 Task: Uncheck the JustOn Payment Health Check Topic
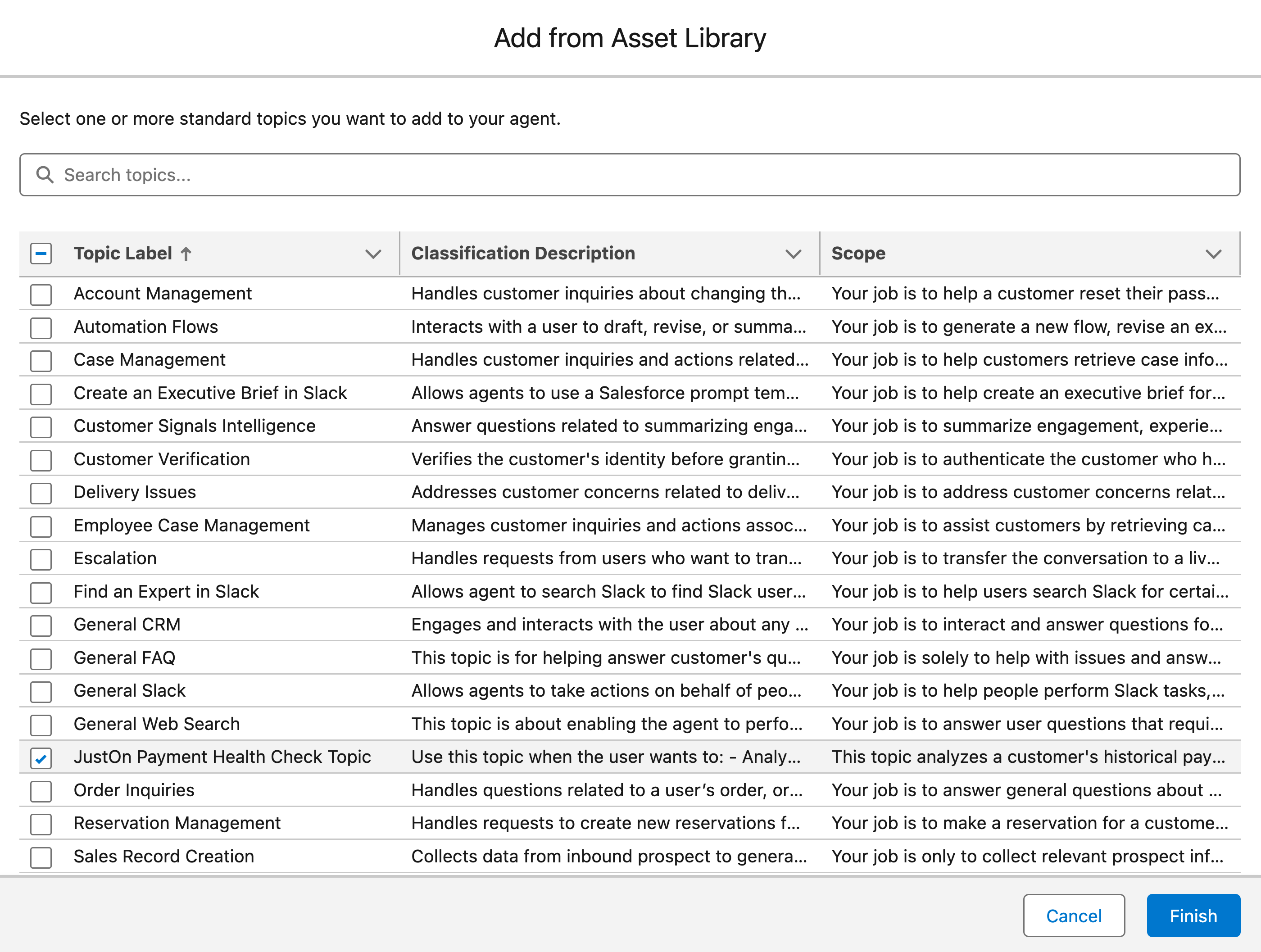point(41,757)
